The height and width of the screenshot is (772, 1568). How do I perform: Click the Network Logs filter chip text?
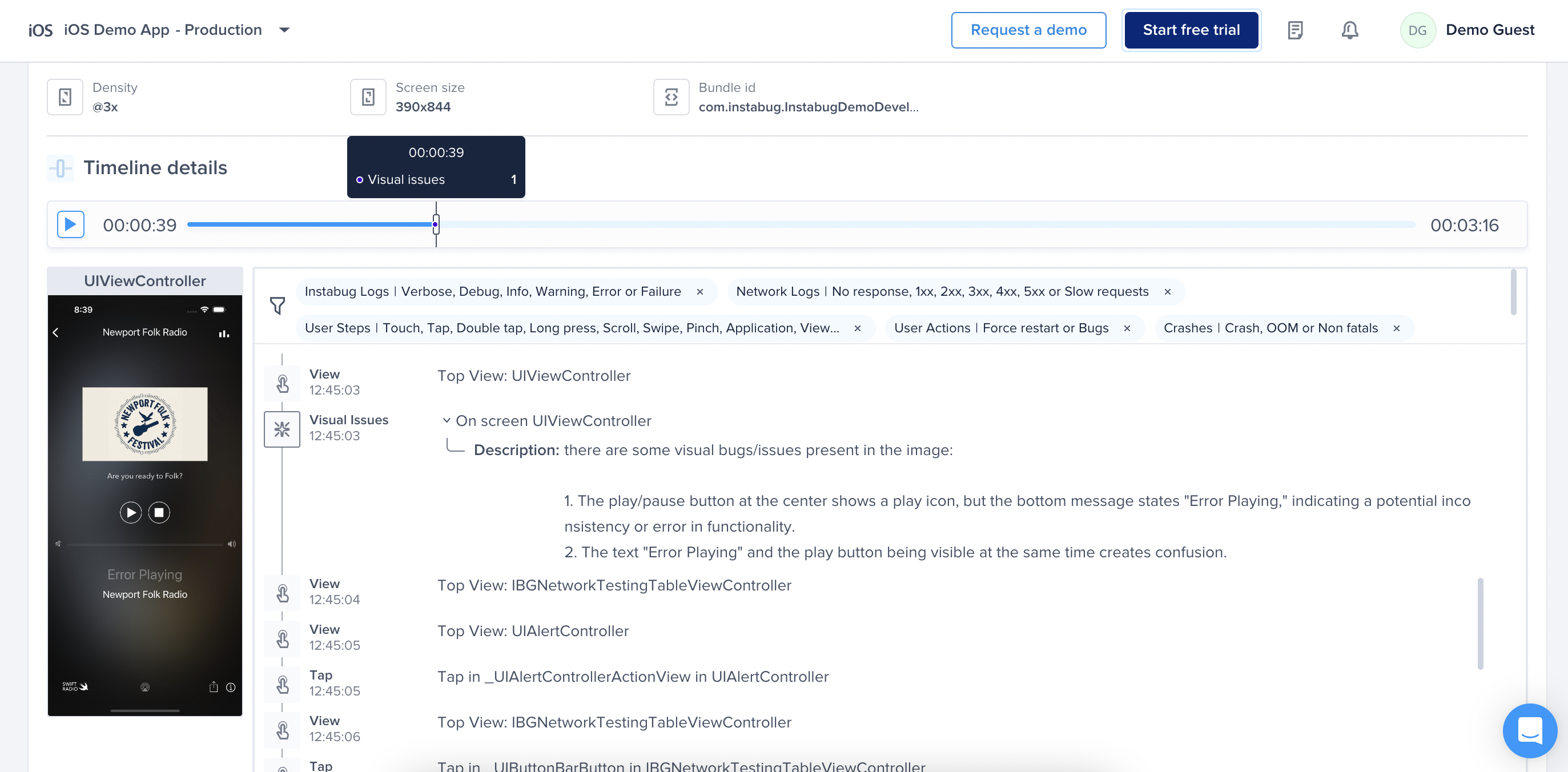click(x=942, y=292)
